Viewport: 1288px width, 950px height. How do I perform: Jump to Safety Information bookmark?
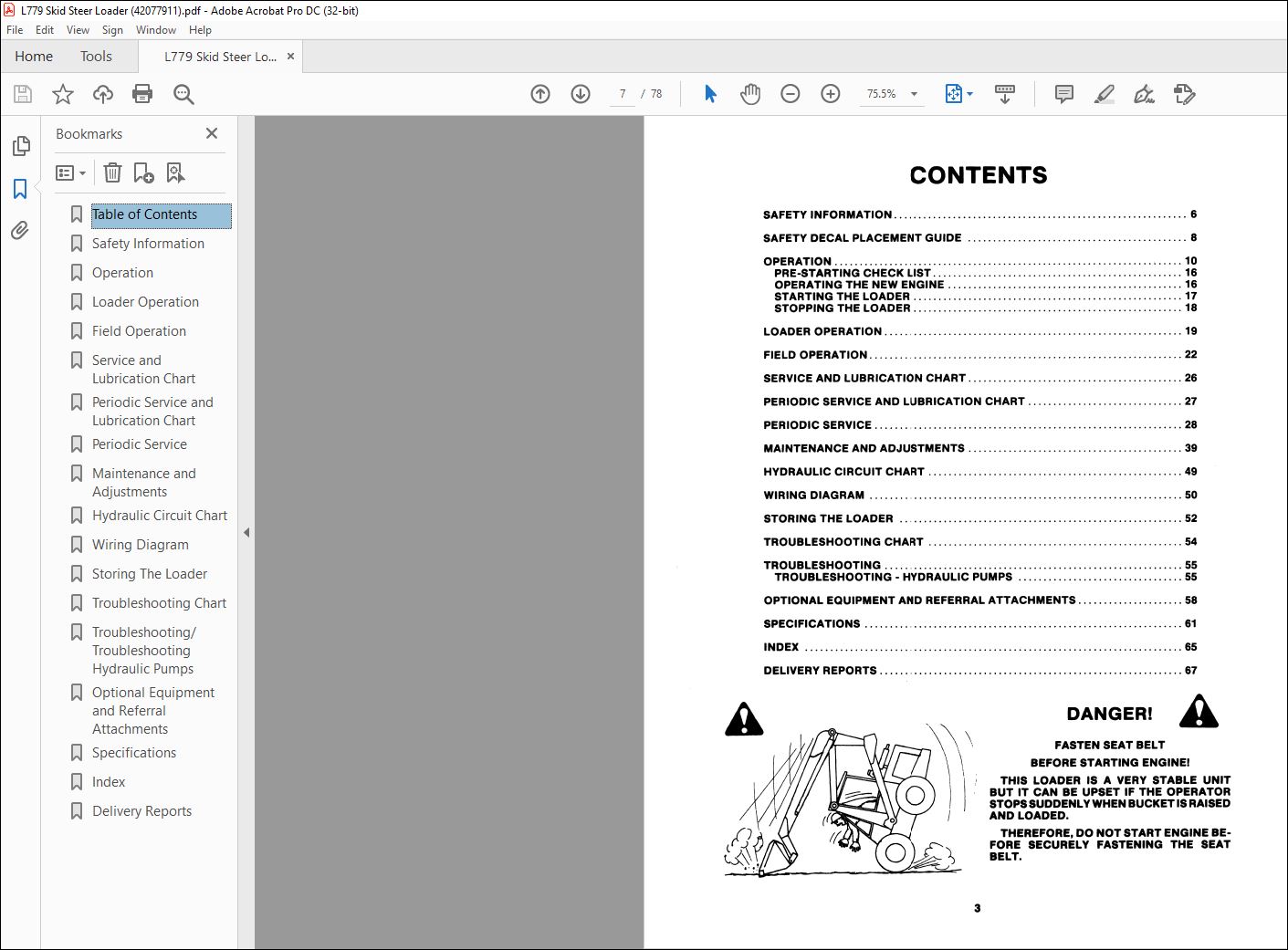[148, 244]
